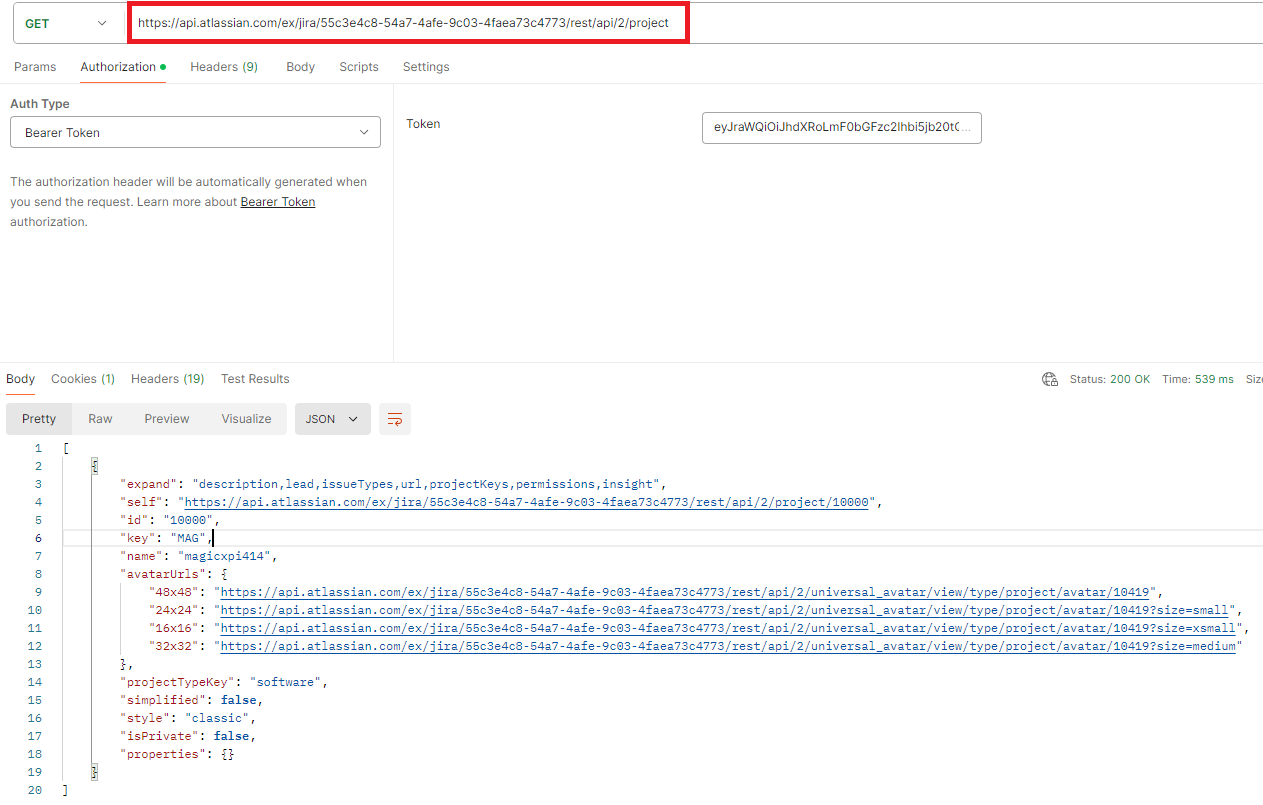The width and height of the screenshot is (1263, 805).
Task: Open the Settings tab
Action: pyautogui.click(x=425, y=67)
